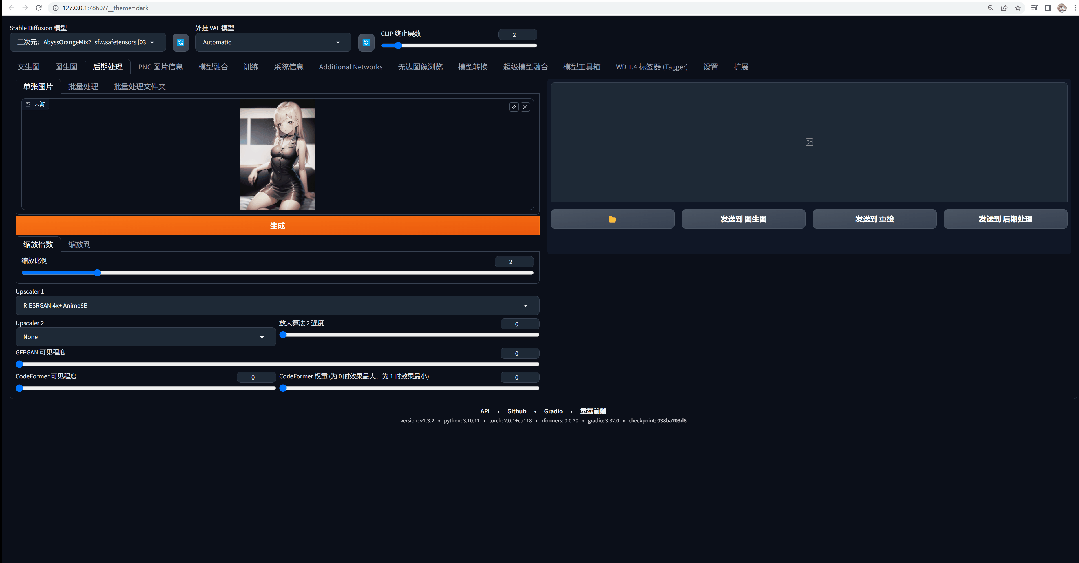Adjust the CLIP skip slider
Screen dimensions: 1079x563
[459, 45]
